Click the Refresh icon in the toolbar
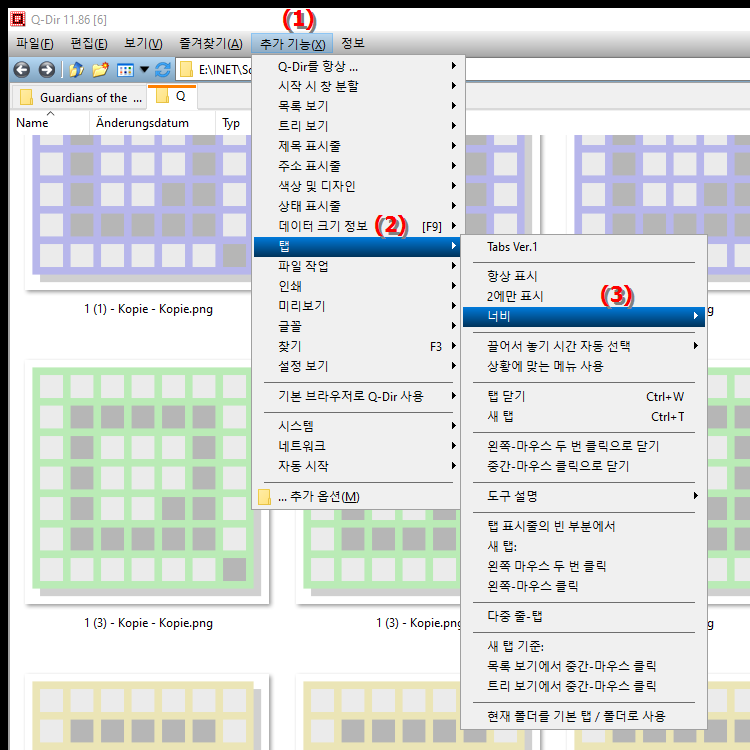750x750 pixels. tap(163, 70)
